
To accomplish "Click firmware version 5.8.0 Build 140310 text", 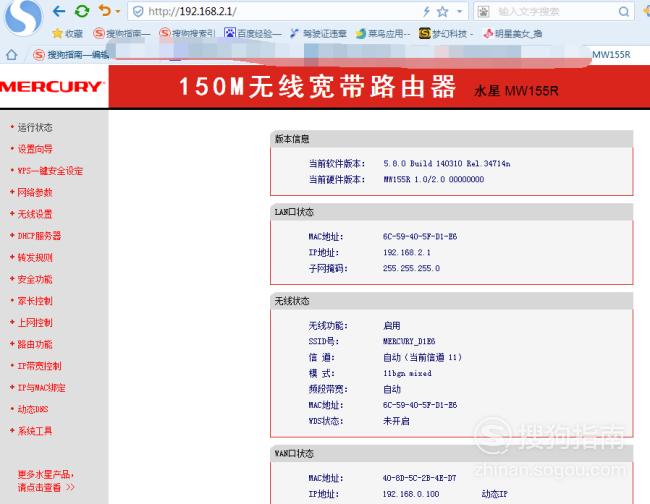I will (446, 164).
